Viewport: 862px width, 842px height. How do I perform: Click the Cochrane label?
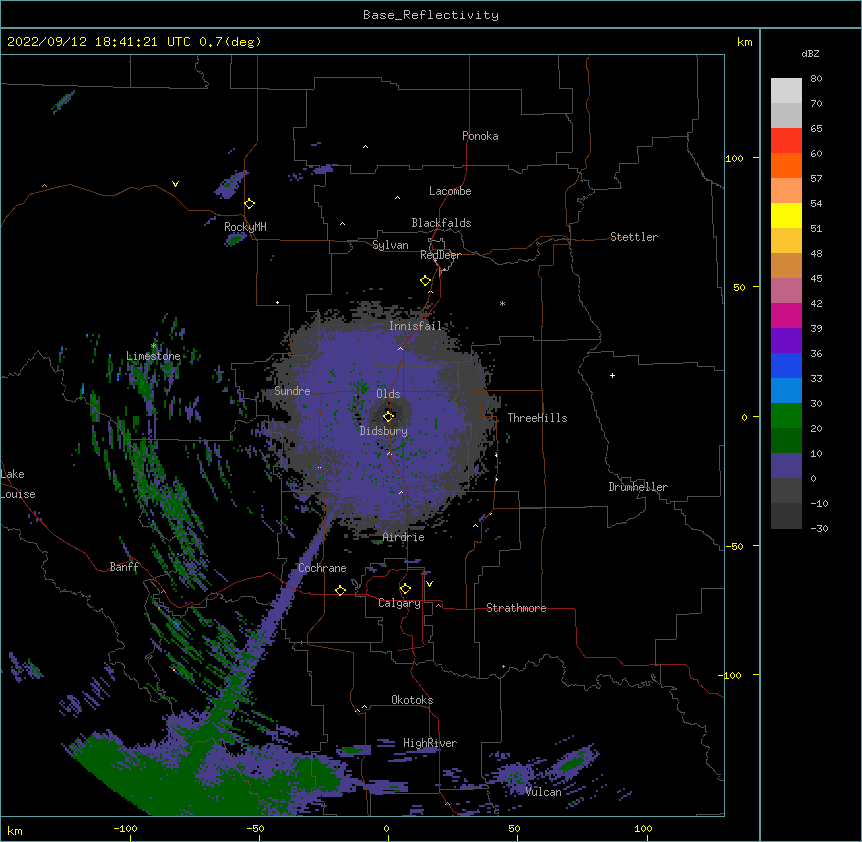click(322, 568)
